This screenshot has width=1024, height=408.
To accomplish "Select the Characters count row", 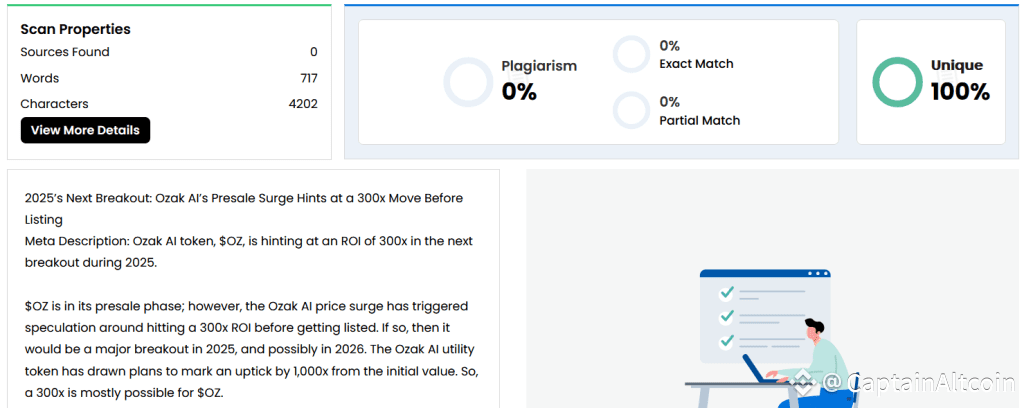I will 169,104.
